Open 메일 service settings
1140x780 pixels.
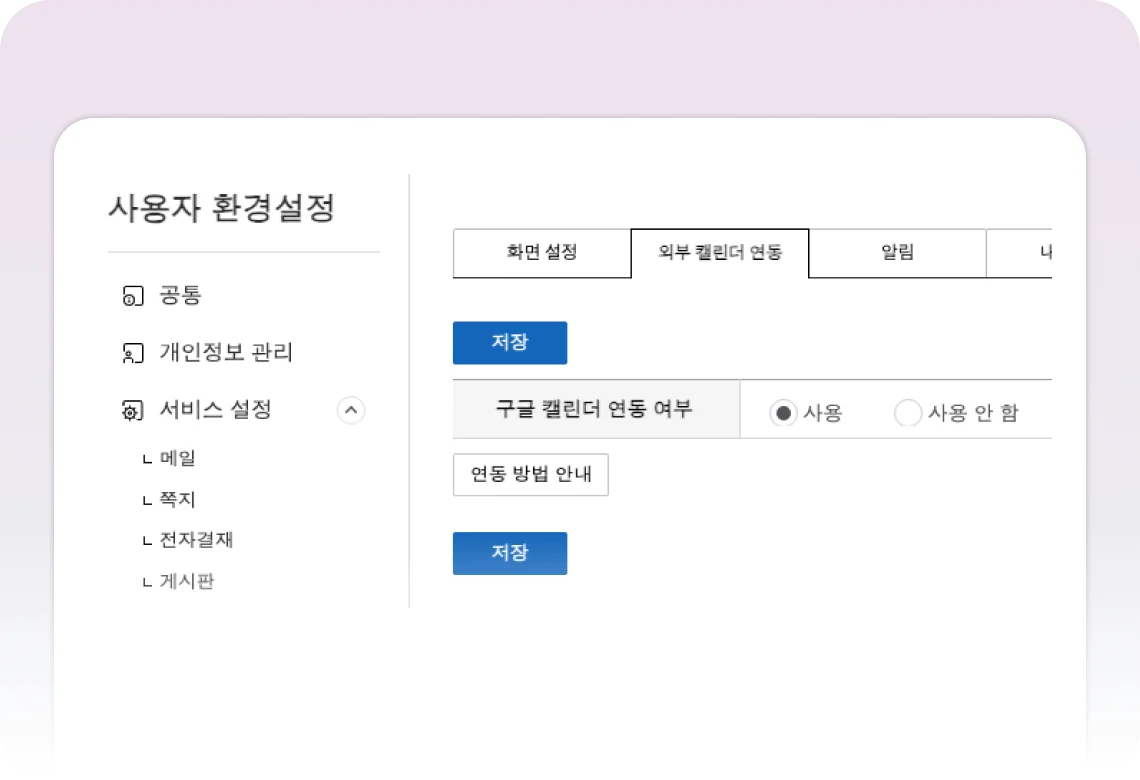click(x=178, y=458)
